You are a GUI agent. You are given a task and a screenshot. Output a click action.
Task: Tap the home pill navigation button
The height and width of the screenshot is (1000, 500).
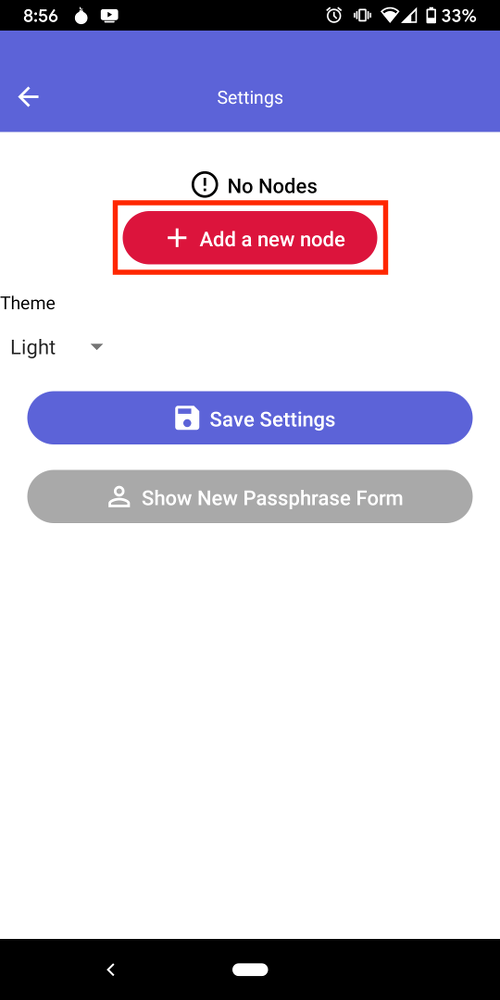tap(250, 969)
